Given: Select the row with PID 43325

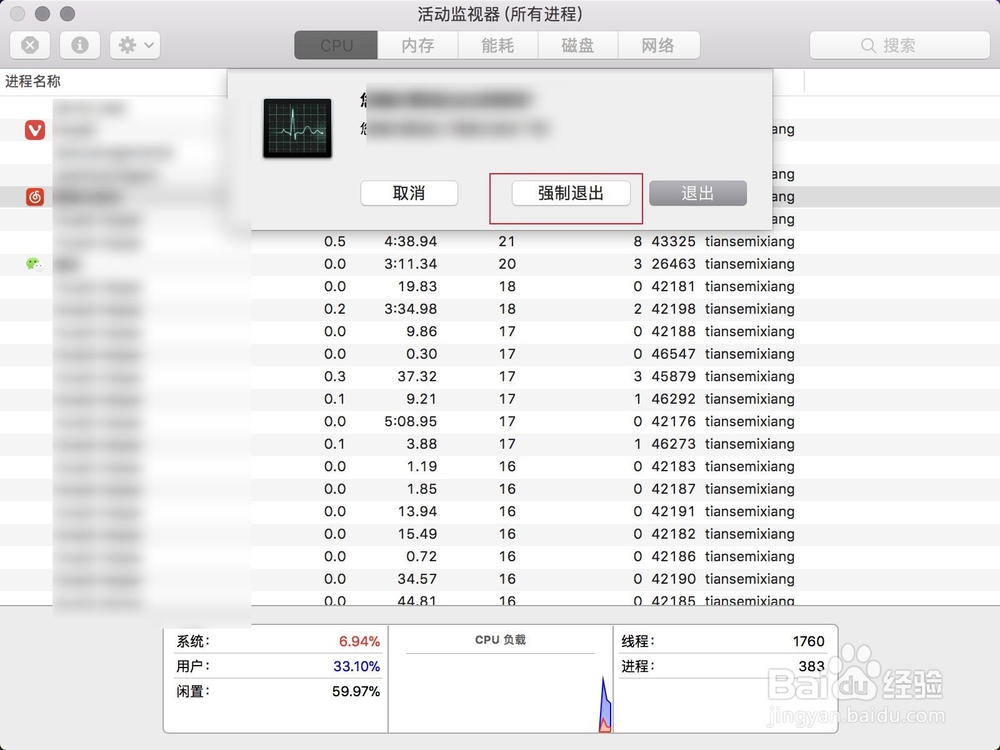Looking at the screenshot, I should point(500,242).
